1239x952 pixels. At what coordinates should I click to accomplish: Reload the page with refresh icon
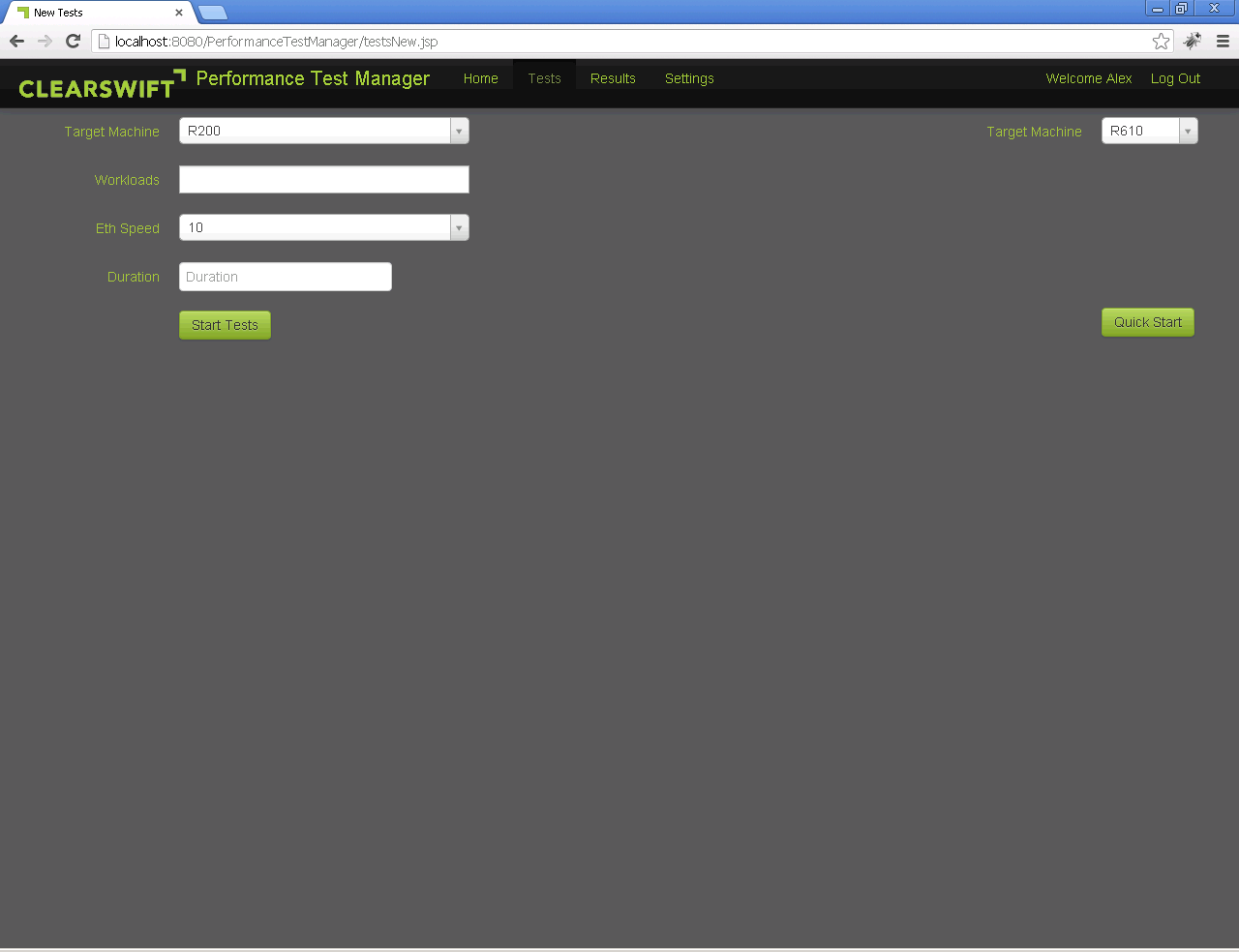pyautogui.click(x=73, y=41)
